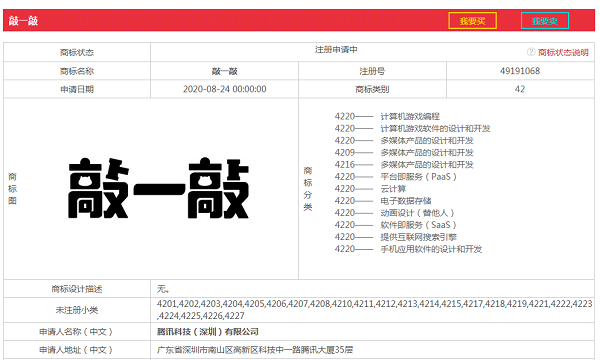600x360 pixels.
Task: Select registration number 49191068
Action: pos(520,71)
